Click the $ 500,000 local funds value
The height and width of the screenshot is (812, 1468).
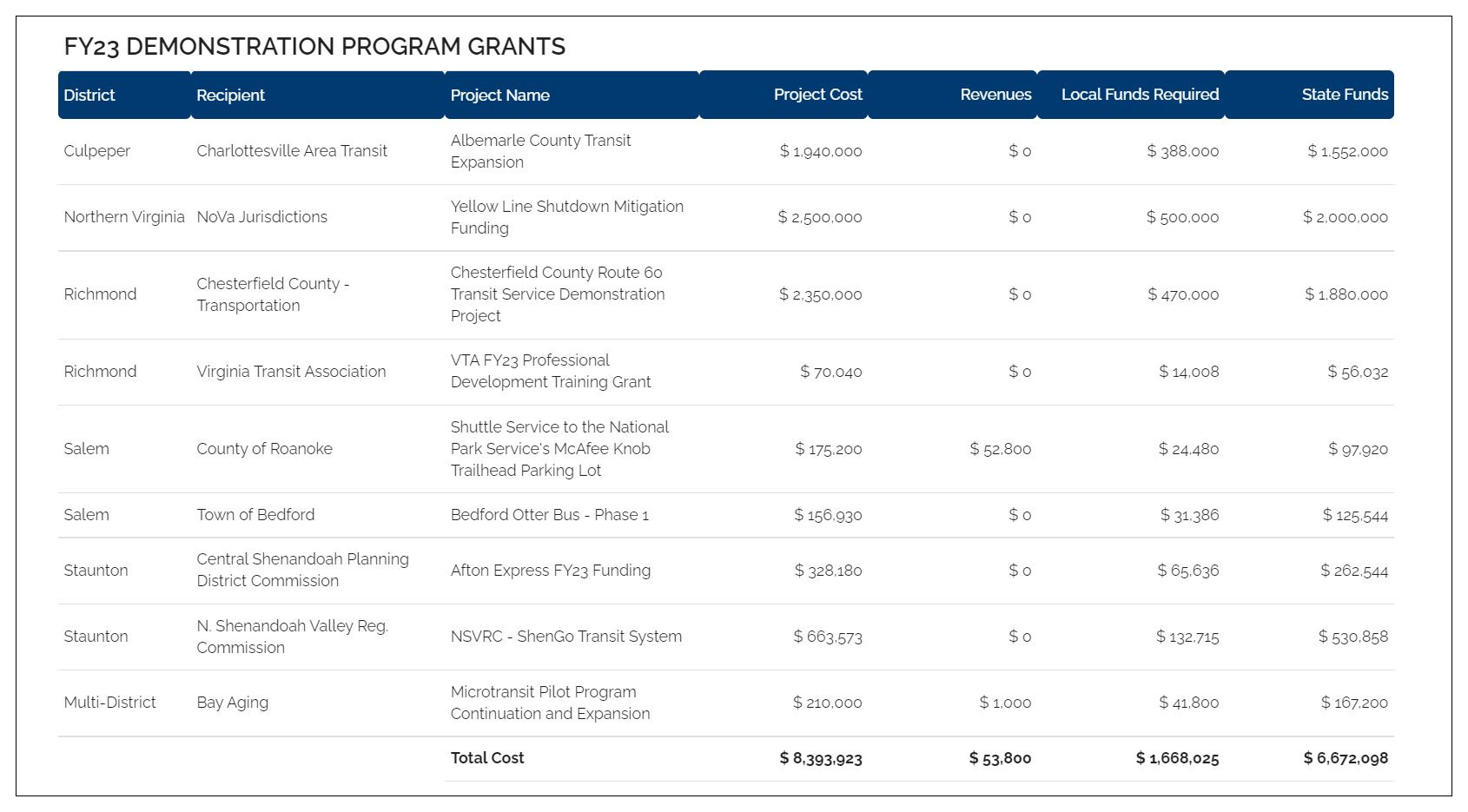(1182, 217)
